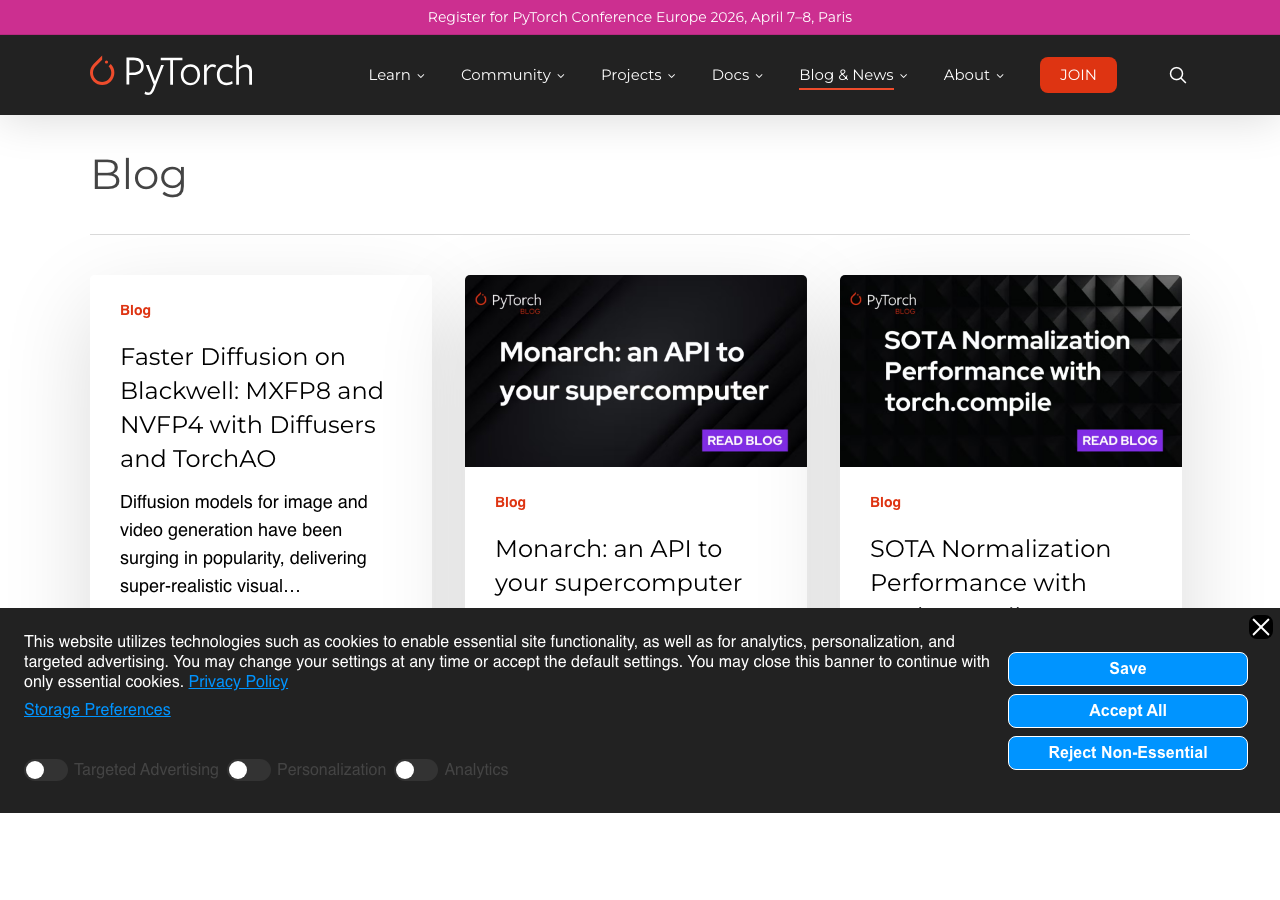
Task: Open the Privacy Policy link
Action: pos(238,680)
